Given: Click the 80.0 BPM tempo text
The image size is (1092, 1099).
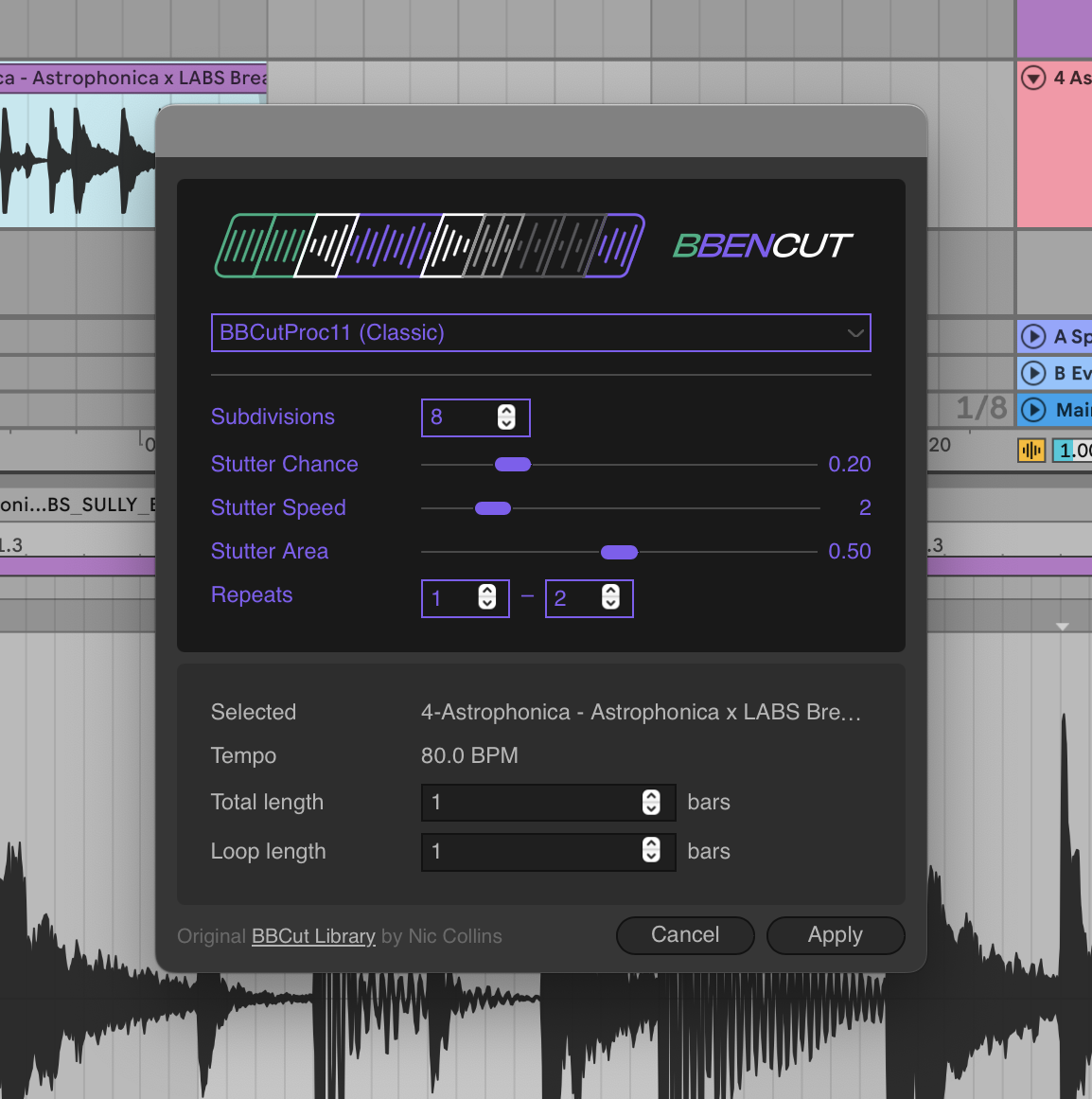Looking at the screenshot, I should click(x=469, y=755).
